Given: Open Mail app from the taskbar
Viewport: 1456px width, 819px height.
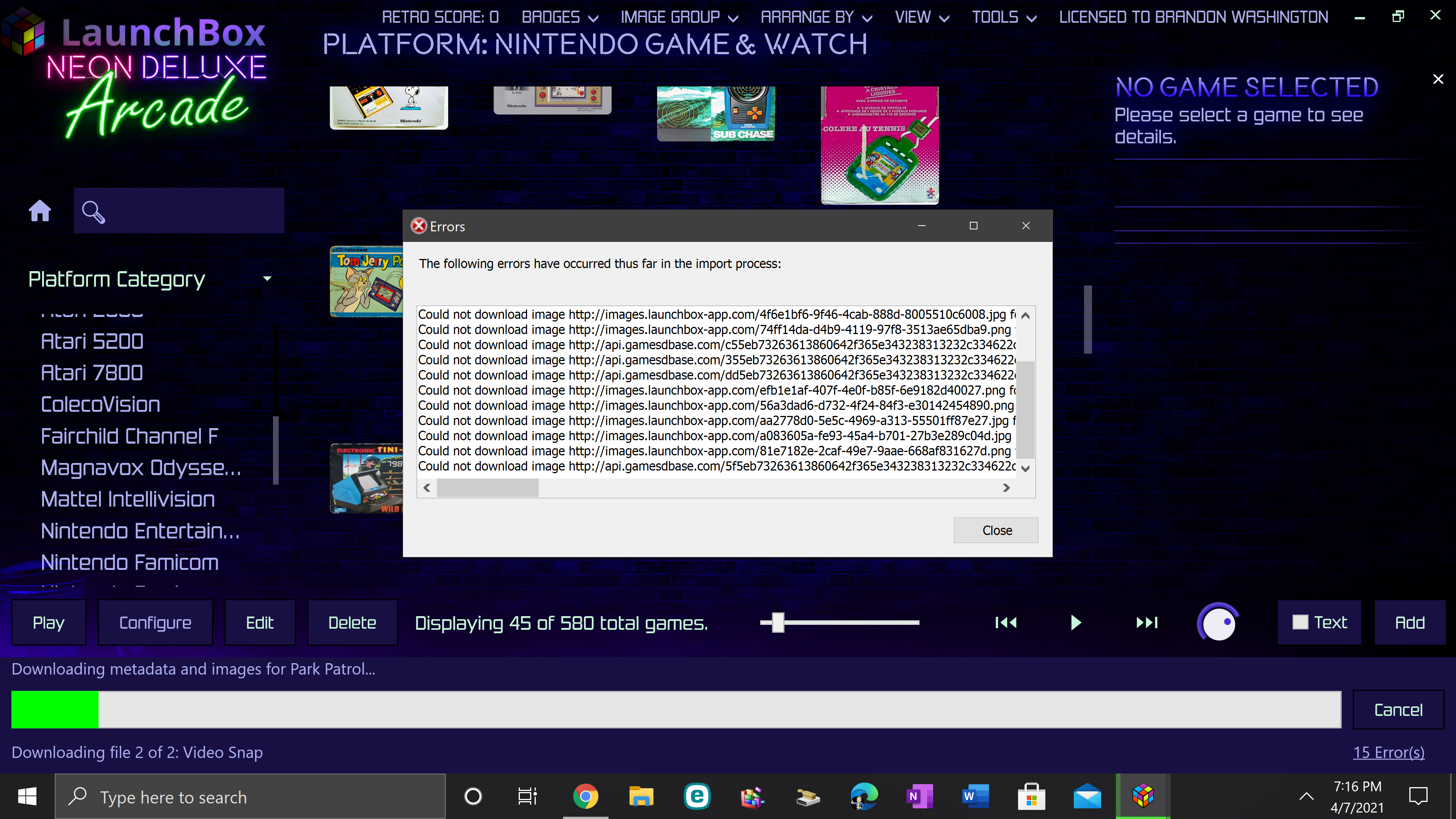Looking at the screenshot, I should point(1087,797).
